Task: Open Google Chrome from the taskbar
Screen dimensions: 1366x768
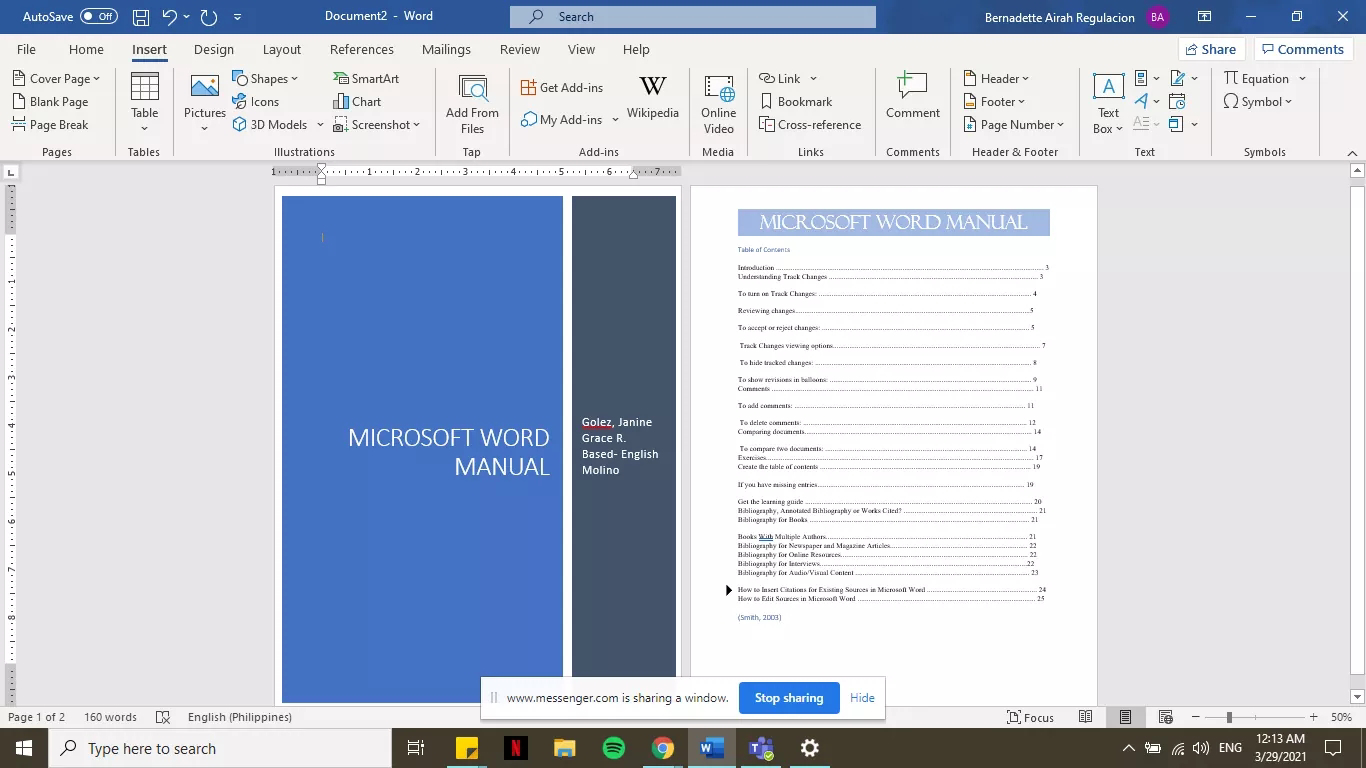Action: 663,748
